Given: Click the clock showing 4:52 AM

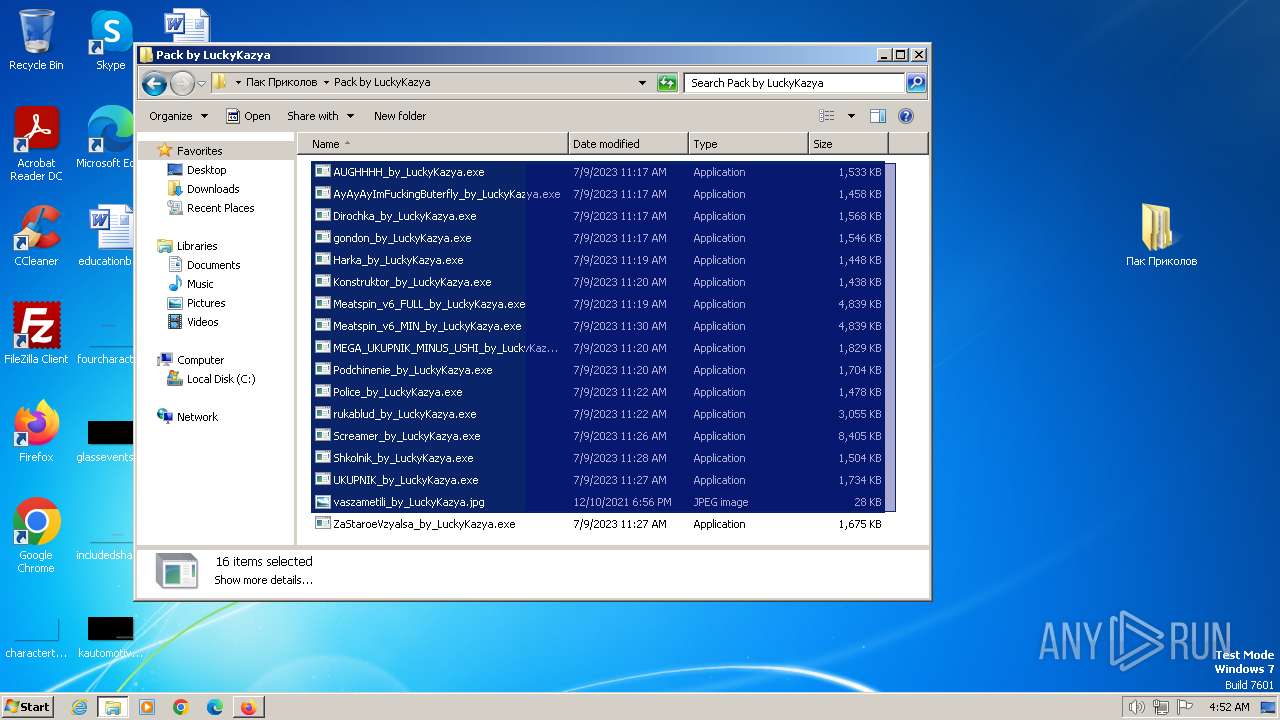Looking at the screenshot, I should [1229, 707].
